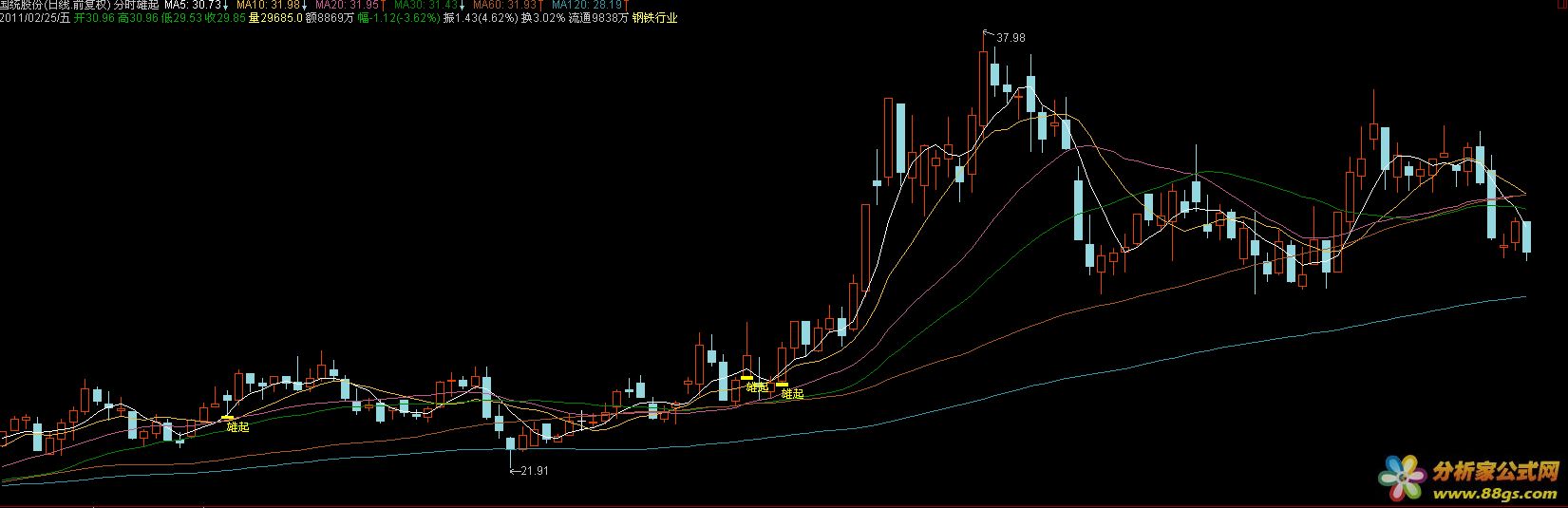Click the turnover amount 额8869万

click(x=330, y=18)
